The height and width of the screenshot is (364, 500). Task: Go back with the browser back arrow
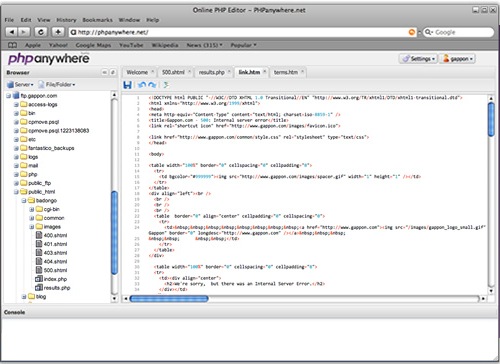point(11,32)
